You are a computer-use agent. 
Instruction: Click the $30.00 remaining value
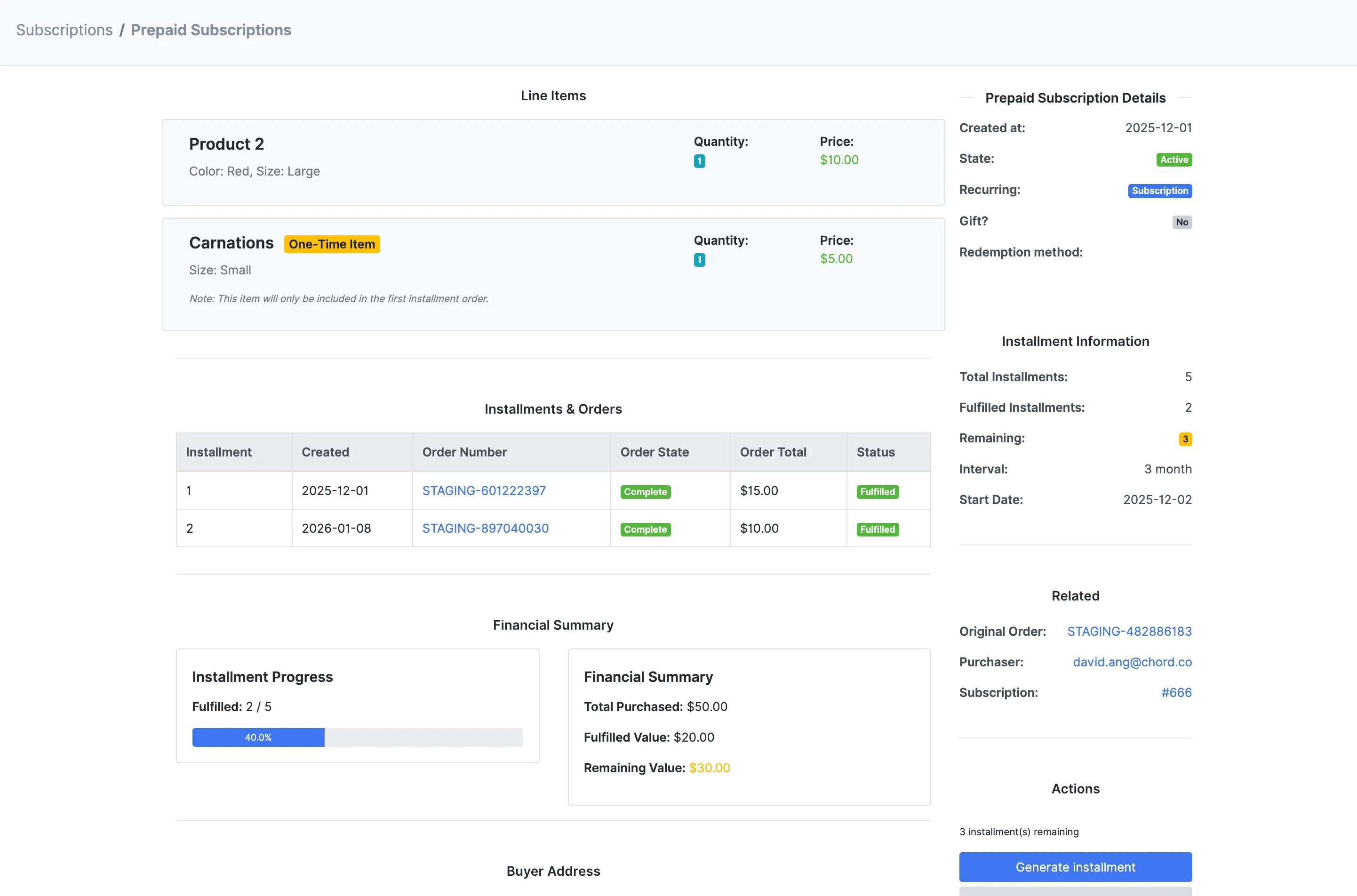pyautogui.click(x=709, y=768)
